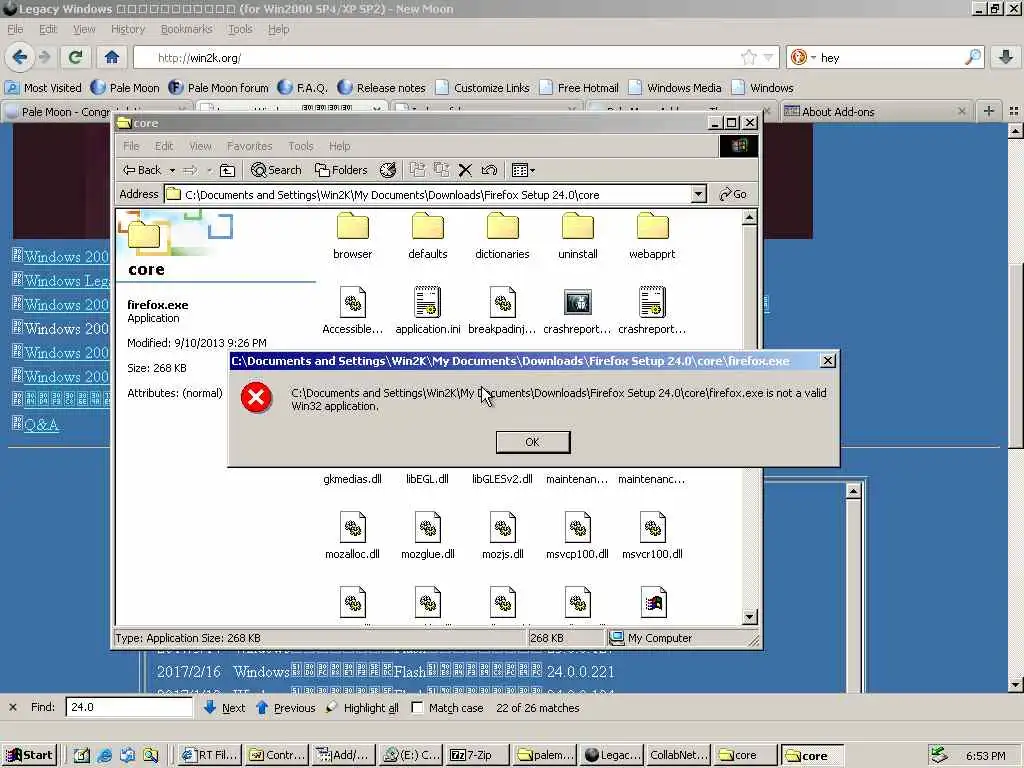
Task: Click Go button beside address bar
Action: [733, 194]
